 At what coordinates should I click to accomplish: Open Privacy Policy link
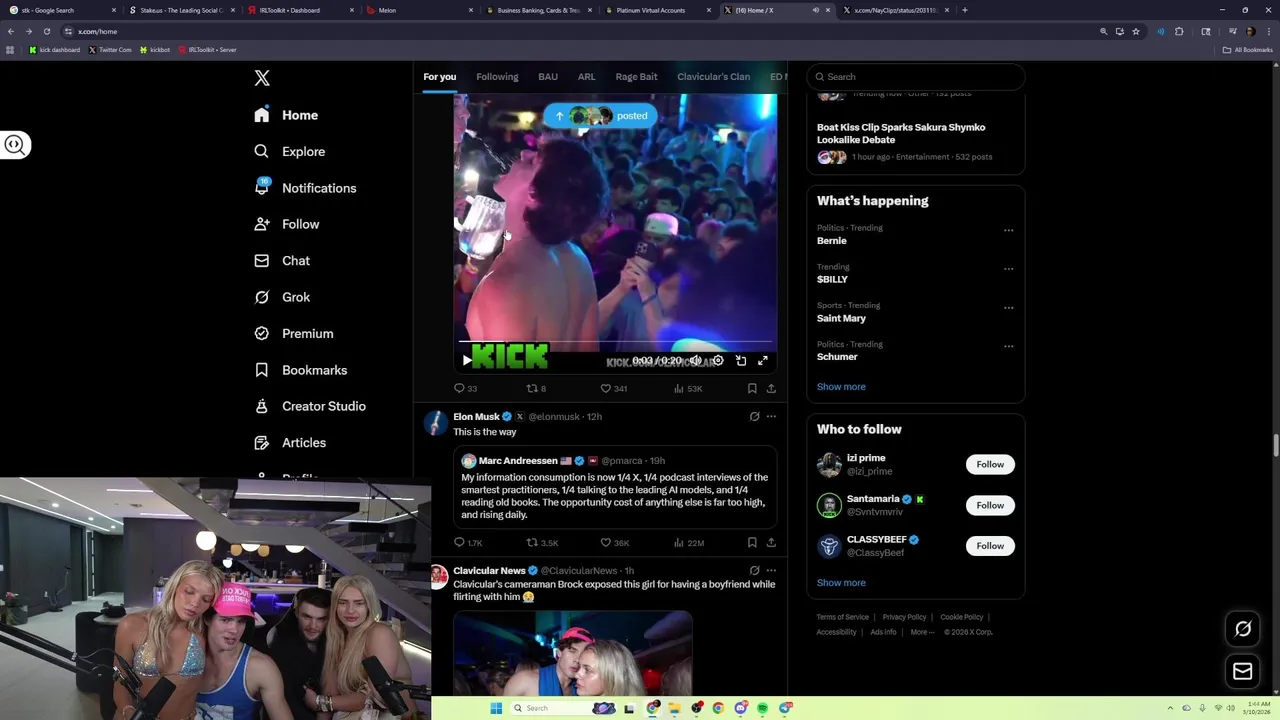pos(904,617)
